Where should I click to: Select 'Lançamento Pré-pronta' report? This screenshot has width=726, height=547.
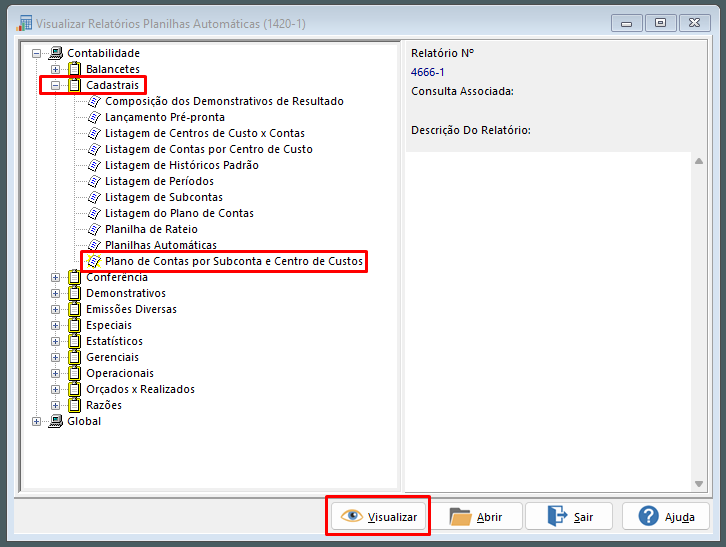tap(165, 117)
